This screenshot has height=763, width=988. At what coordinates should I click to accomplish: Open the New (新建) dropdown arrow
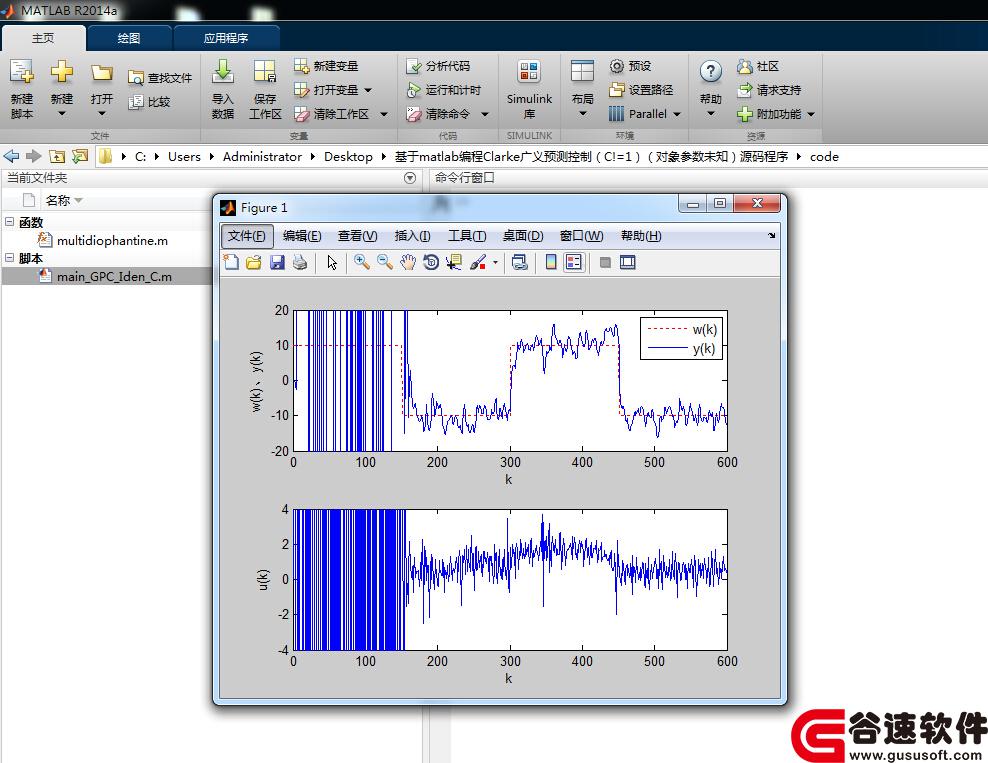[62, 113]
